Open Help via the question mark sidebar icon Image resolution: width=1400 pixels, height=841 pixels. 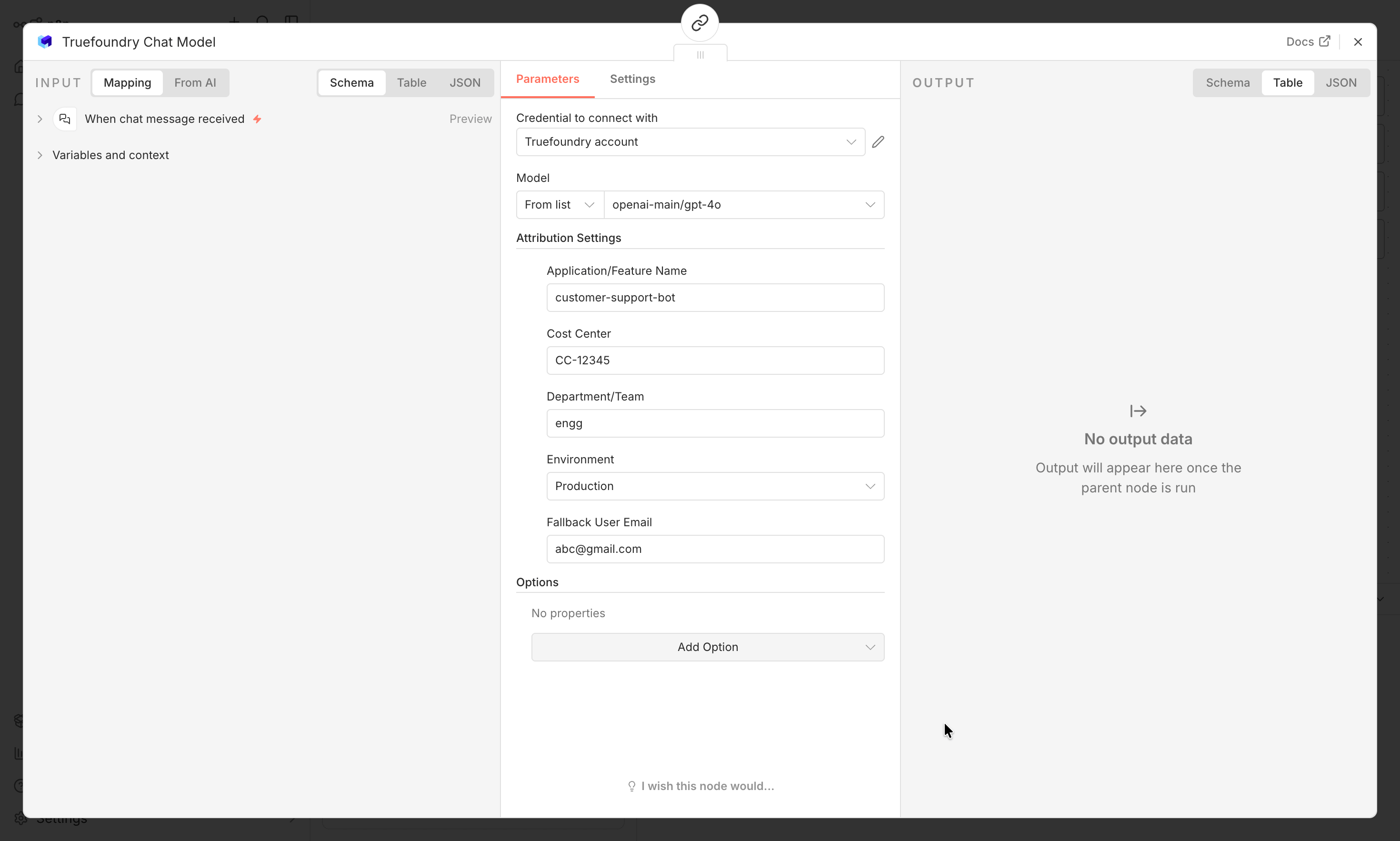19,786
